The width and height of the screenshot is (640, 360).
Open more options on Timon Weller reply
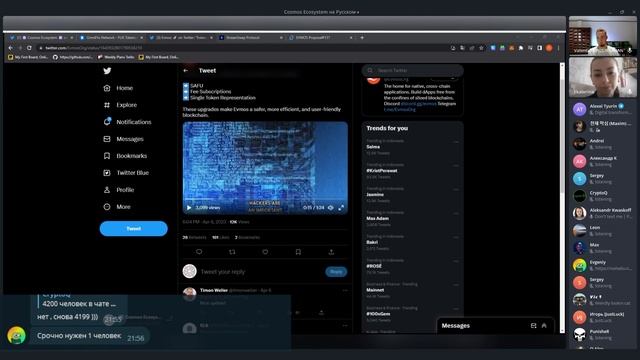[x=345, y=291]
